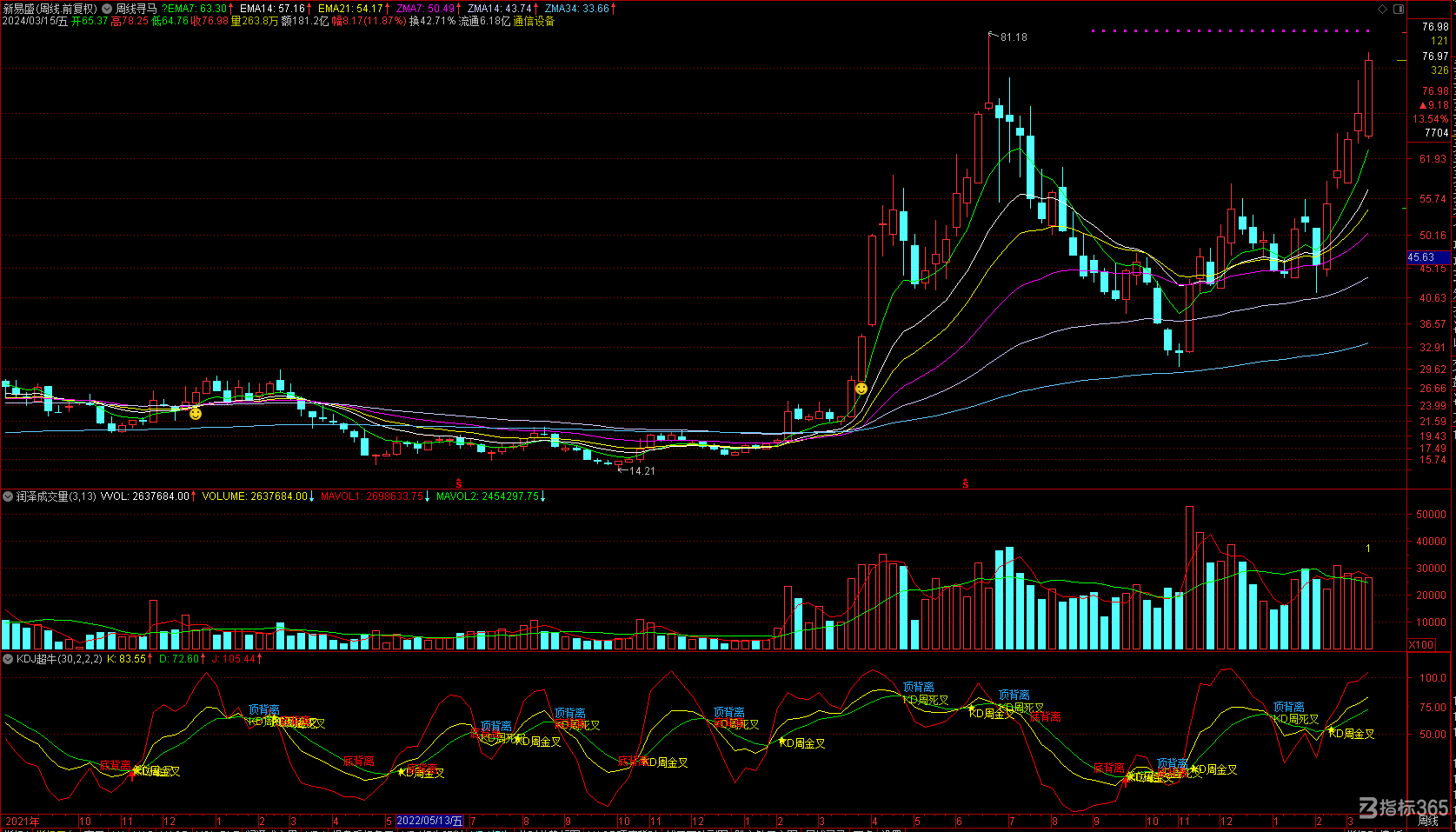Click the EMA21: 54.17 legend value
The width and height of the screenshot is (1456, 832).
[350, 9]
